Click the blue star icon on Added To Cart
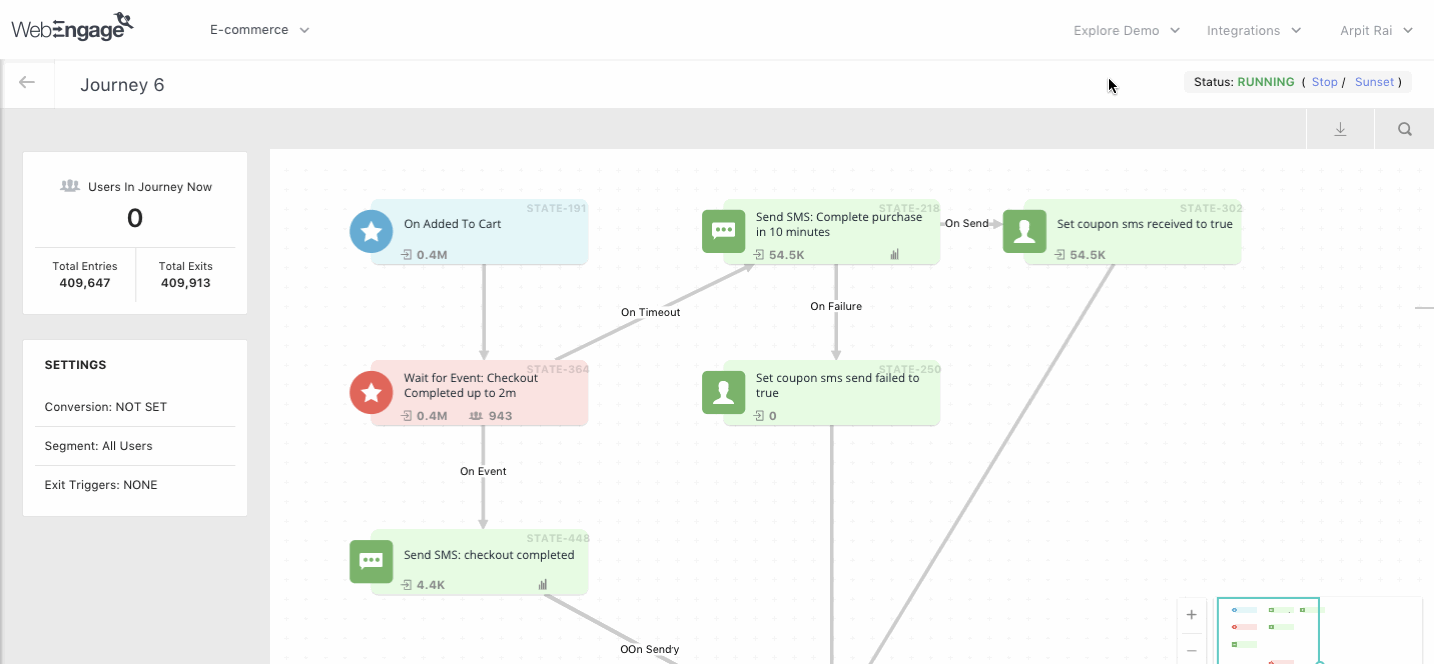The width and height of the screenshot is (1434, 664). point(371,232)
